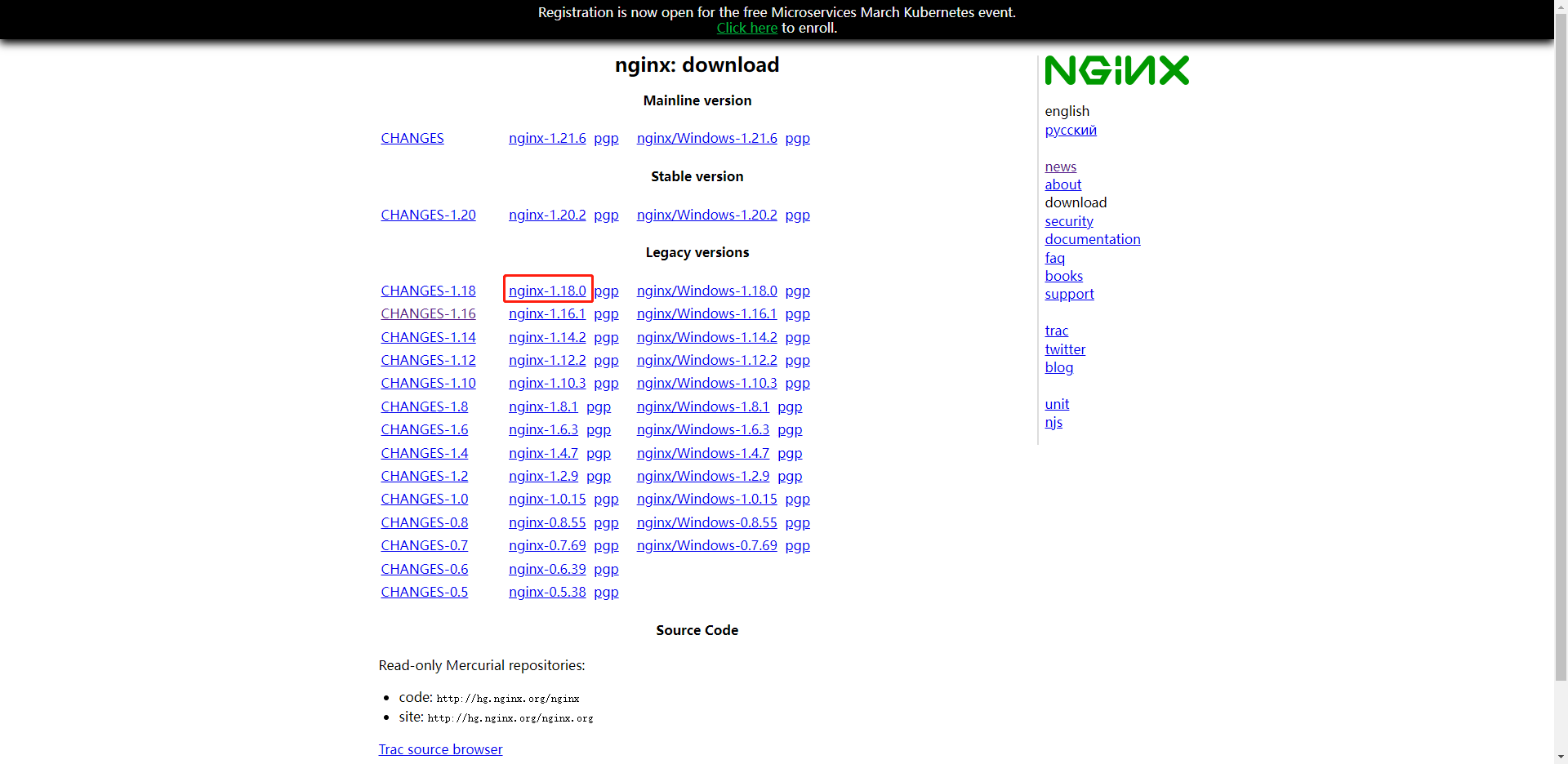Download nginx/Windows-1.10.3 build

tap(707, 383)
